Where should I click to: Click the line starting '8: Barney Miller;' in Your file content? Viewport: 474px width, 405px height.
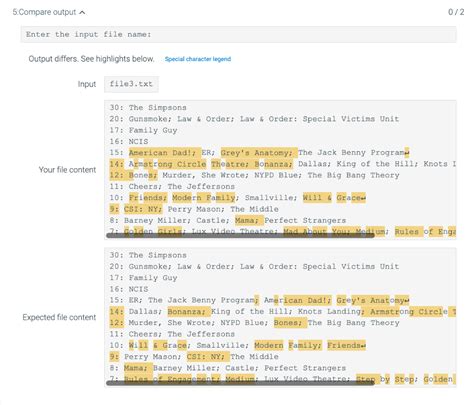tap(228, 221)
